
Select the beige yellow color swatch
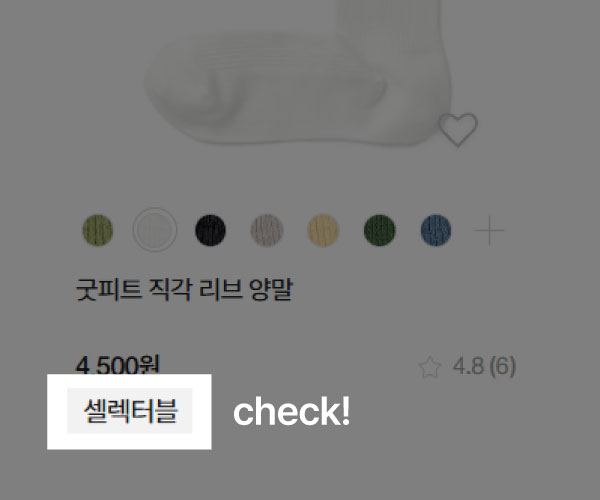click(323, 230)
